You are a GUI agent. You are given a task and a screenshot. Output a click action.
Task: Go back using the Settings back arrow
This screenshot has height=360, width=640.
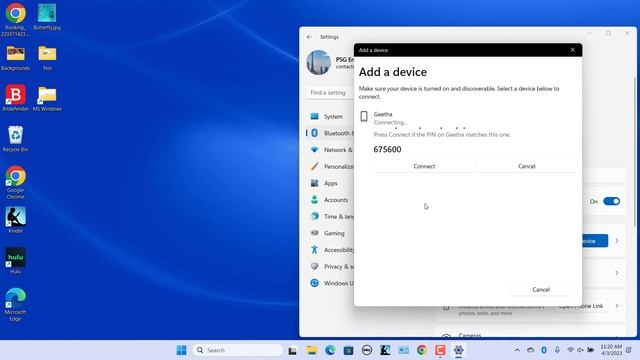click(x=309, y=37)
